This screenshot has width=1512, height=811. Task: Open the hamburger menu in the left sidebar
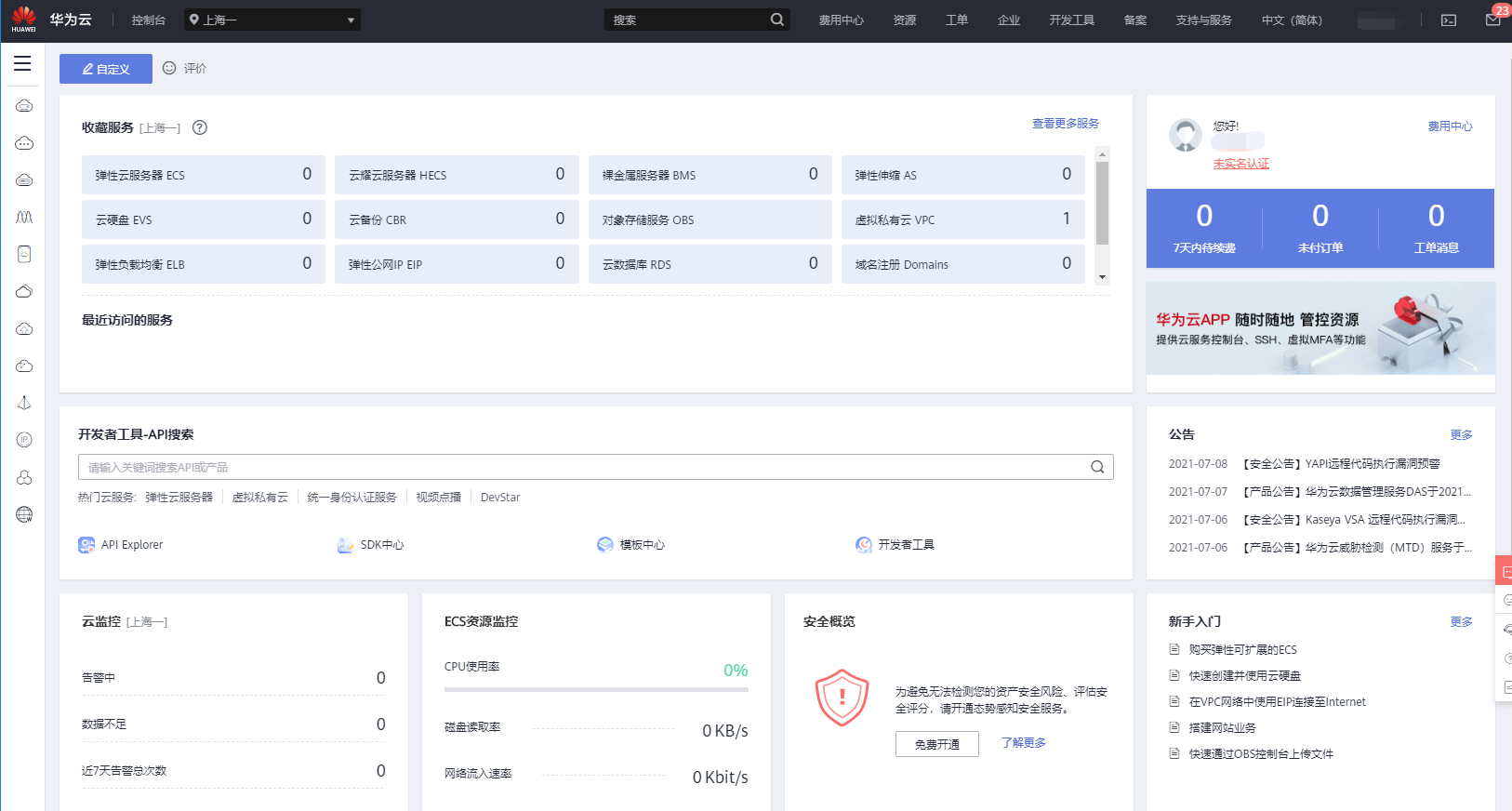click(22, 63)
